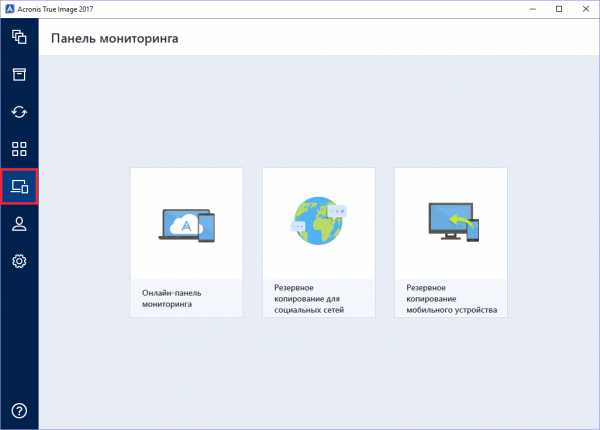The image size is (600, 430).
Task: Open the Archive section in the sidebar
Action: (19, 74)
